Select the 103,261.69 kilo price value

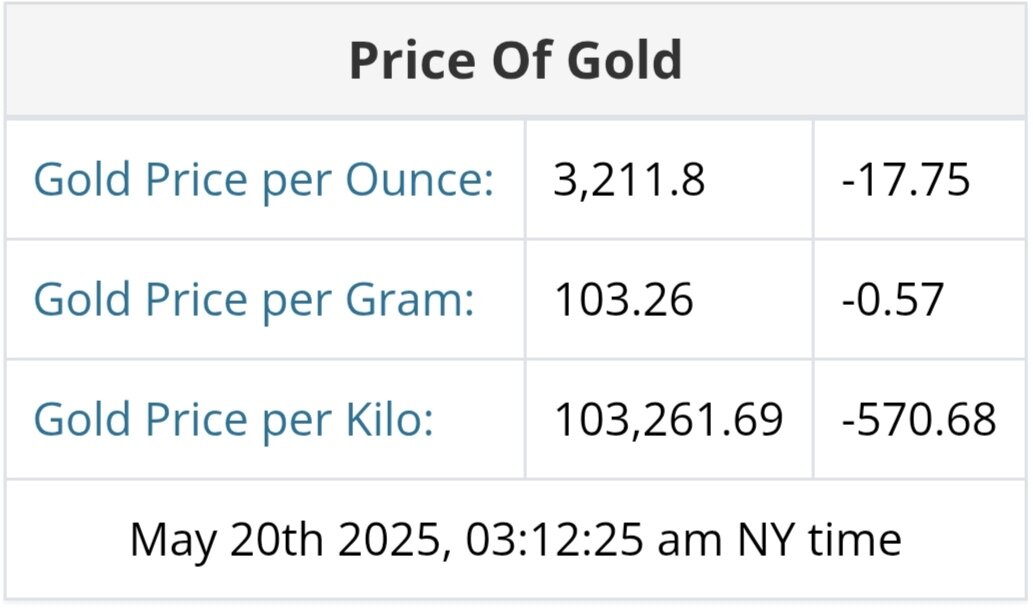pos(668,420)
